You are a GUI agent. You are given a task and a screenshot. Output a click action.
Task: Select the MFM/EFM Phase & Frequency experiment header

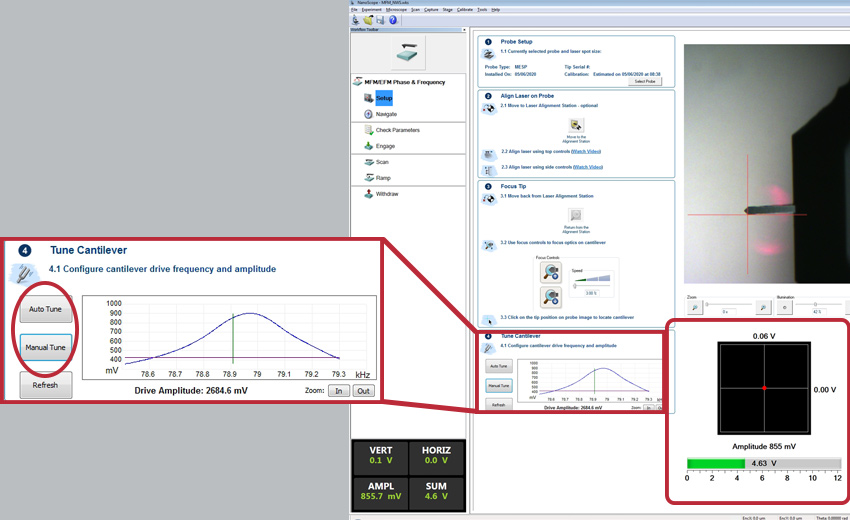pyautogui.click(x=404, y=82)
